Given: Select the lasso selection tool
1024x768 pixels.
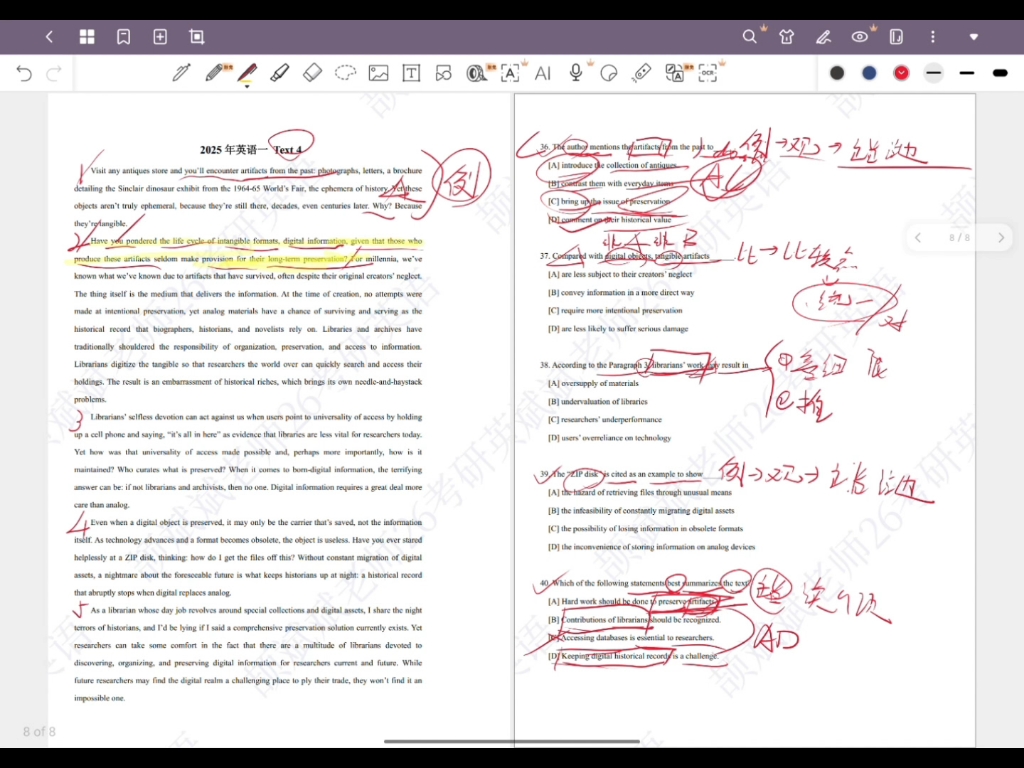Looking at the screenshot, I should [345, 72].
